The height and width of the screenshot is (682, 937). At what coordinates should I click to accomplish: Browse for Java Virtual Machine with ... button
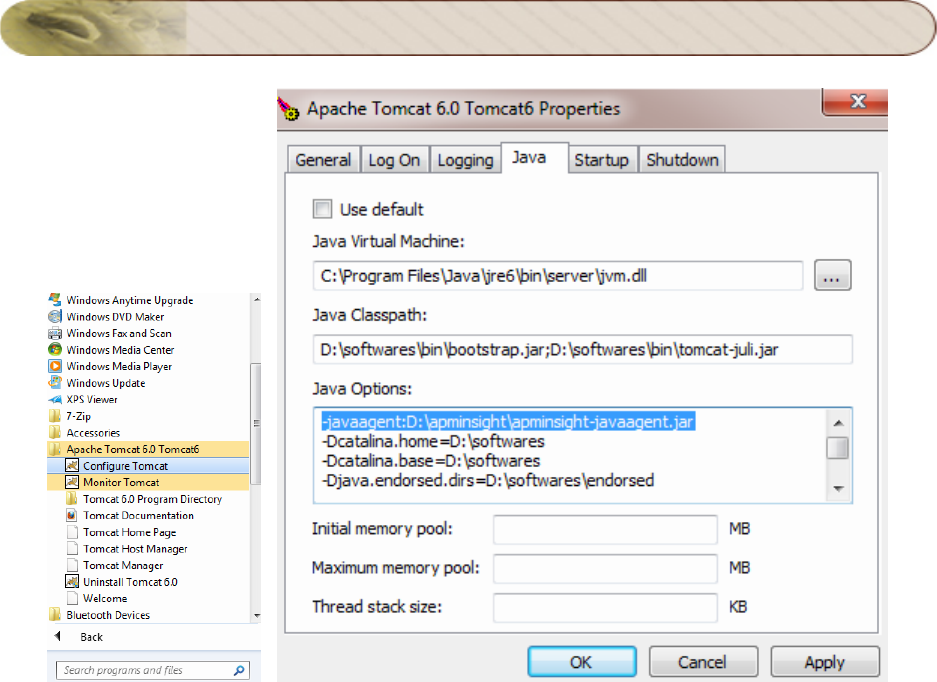pyautogui.click(x=832, y=276)
